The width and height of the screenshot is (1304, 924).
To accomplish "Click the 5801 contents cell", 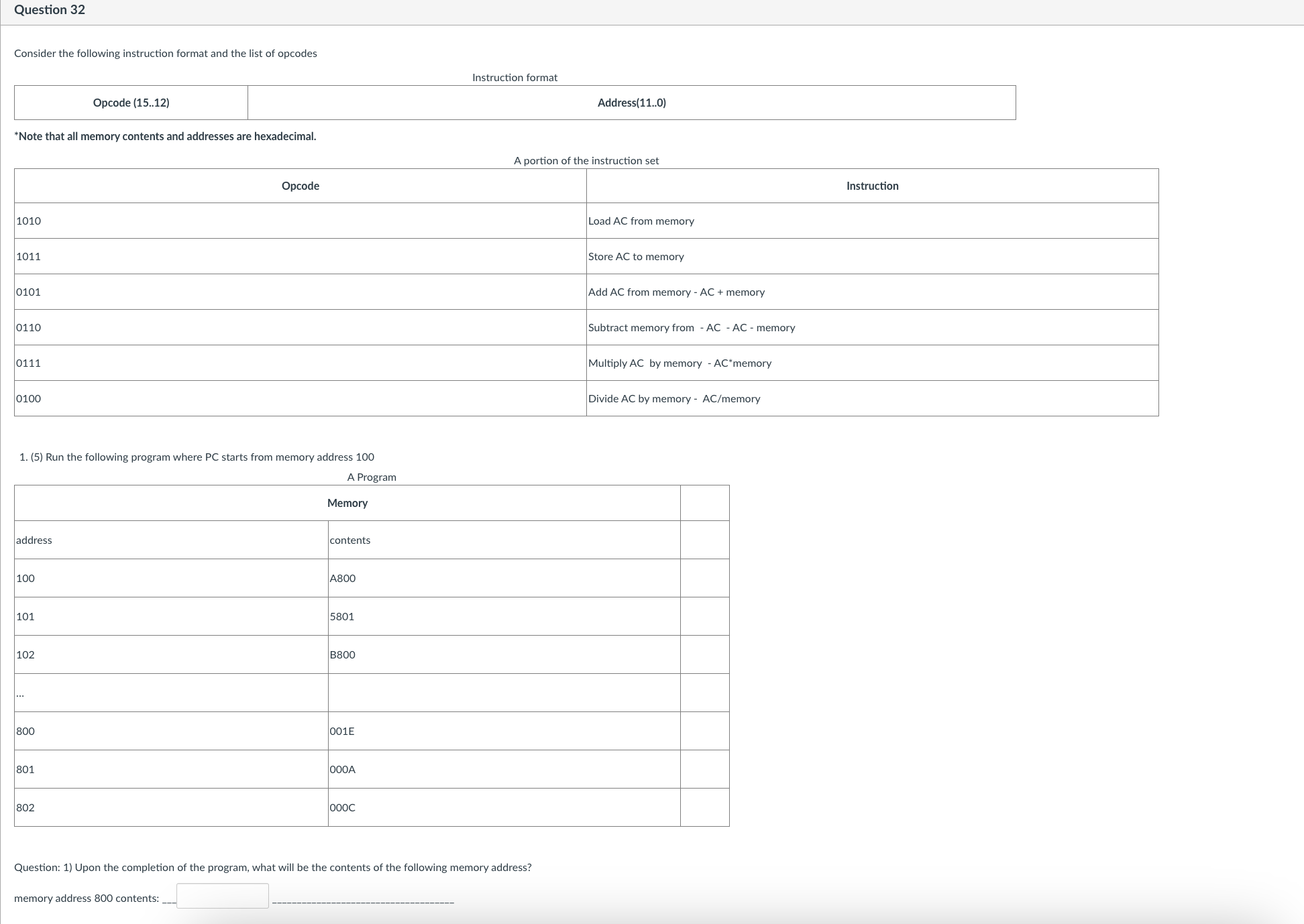I will tap(342, 617).
